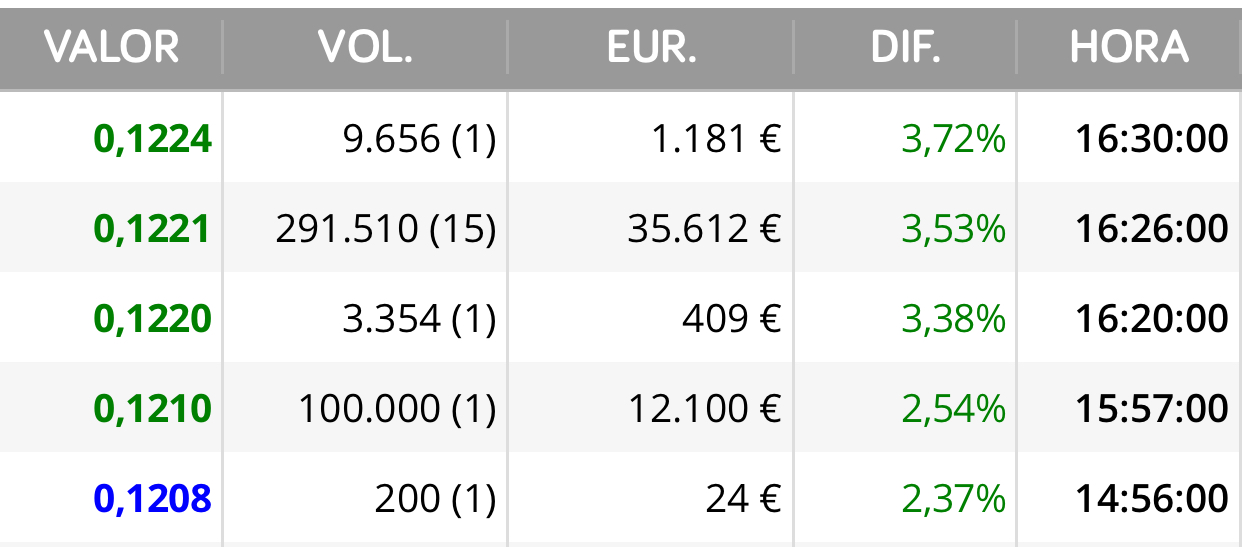Click the 3,72% difference cell
1242x547 pixels.
(953, 140)
